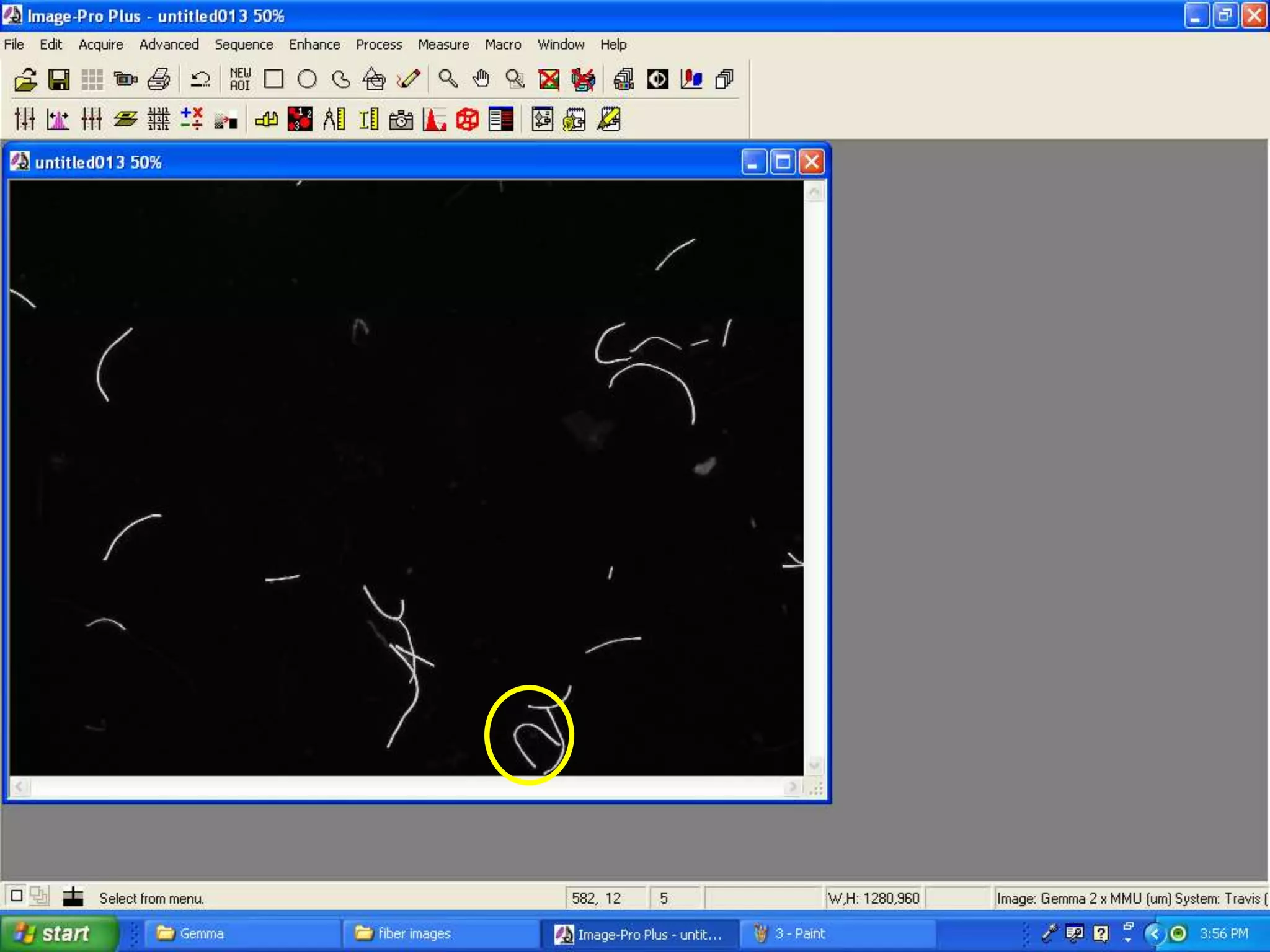Click the Start button
The height and width of the screenshot is (952, 1270).
(58, 933)
